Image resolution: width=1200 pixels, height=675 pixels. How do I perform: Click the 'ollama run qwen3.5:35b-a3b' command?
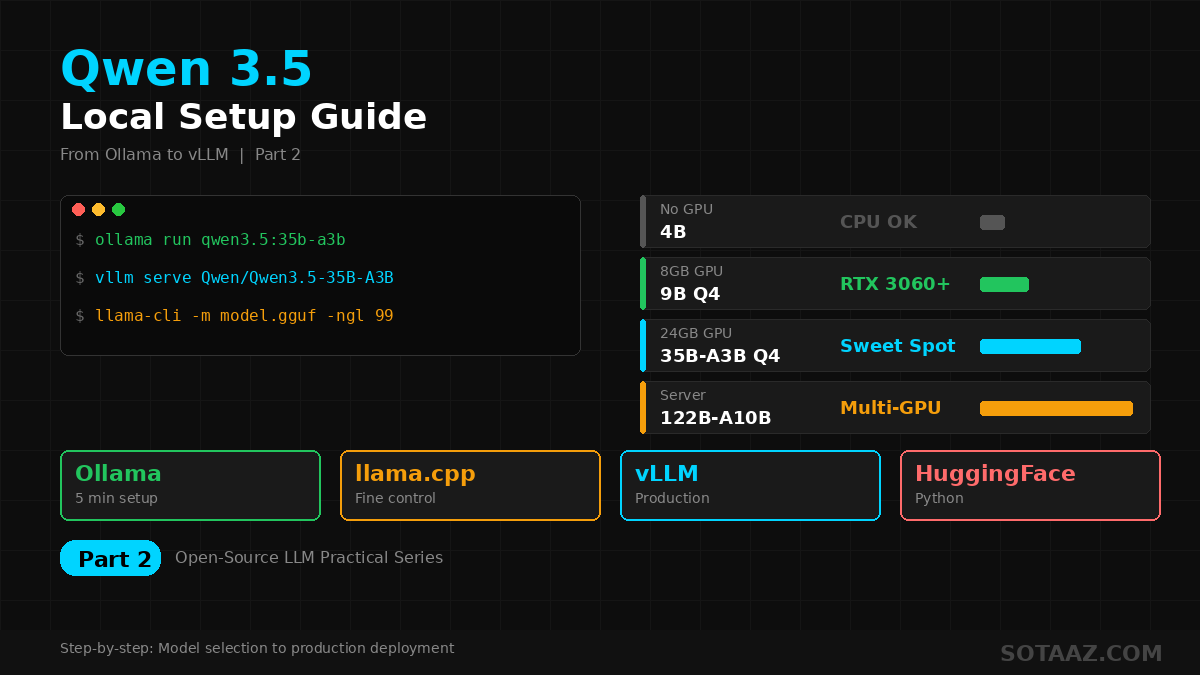coord(220,240)
